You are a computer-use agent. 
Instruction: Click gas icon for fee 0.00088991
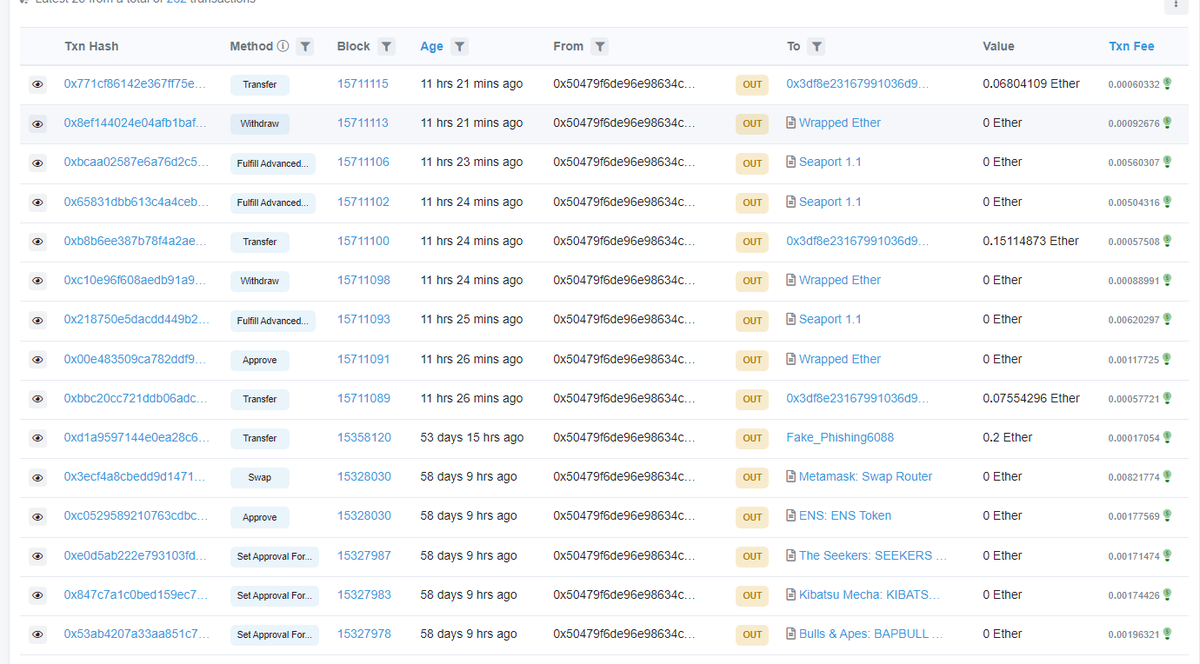point(1167,280)
